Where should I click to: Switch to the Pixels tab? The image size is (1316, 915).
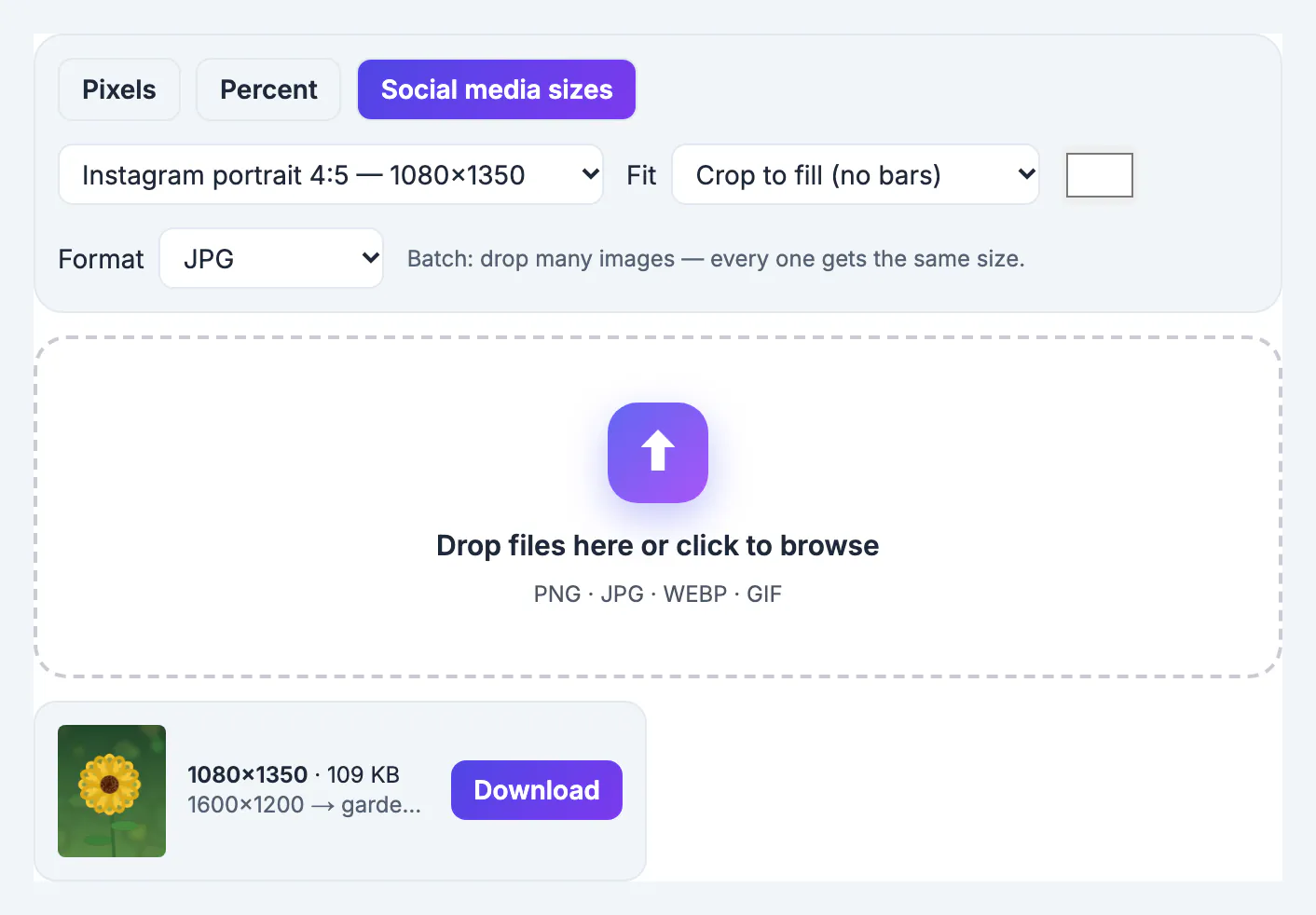tap(119, 89)
